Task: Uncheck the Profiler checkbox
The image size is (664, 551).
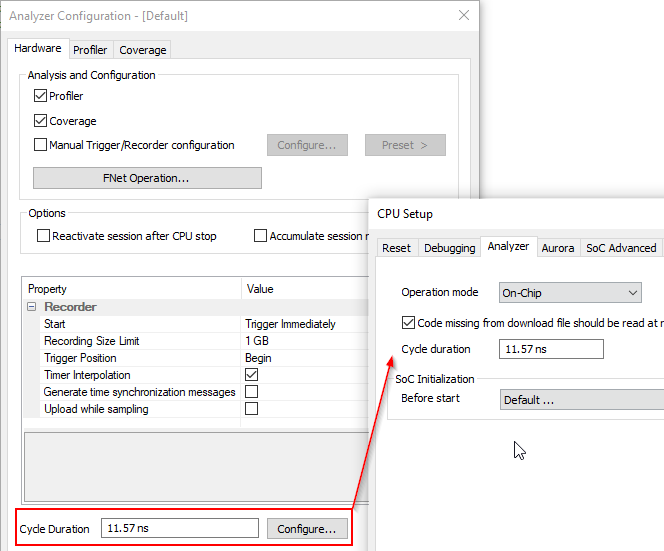Action: (x=41, y=96)
